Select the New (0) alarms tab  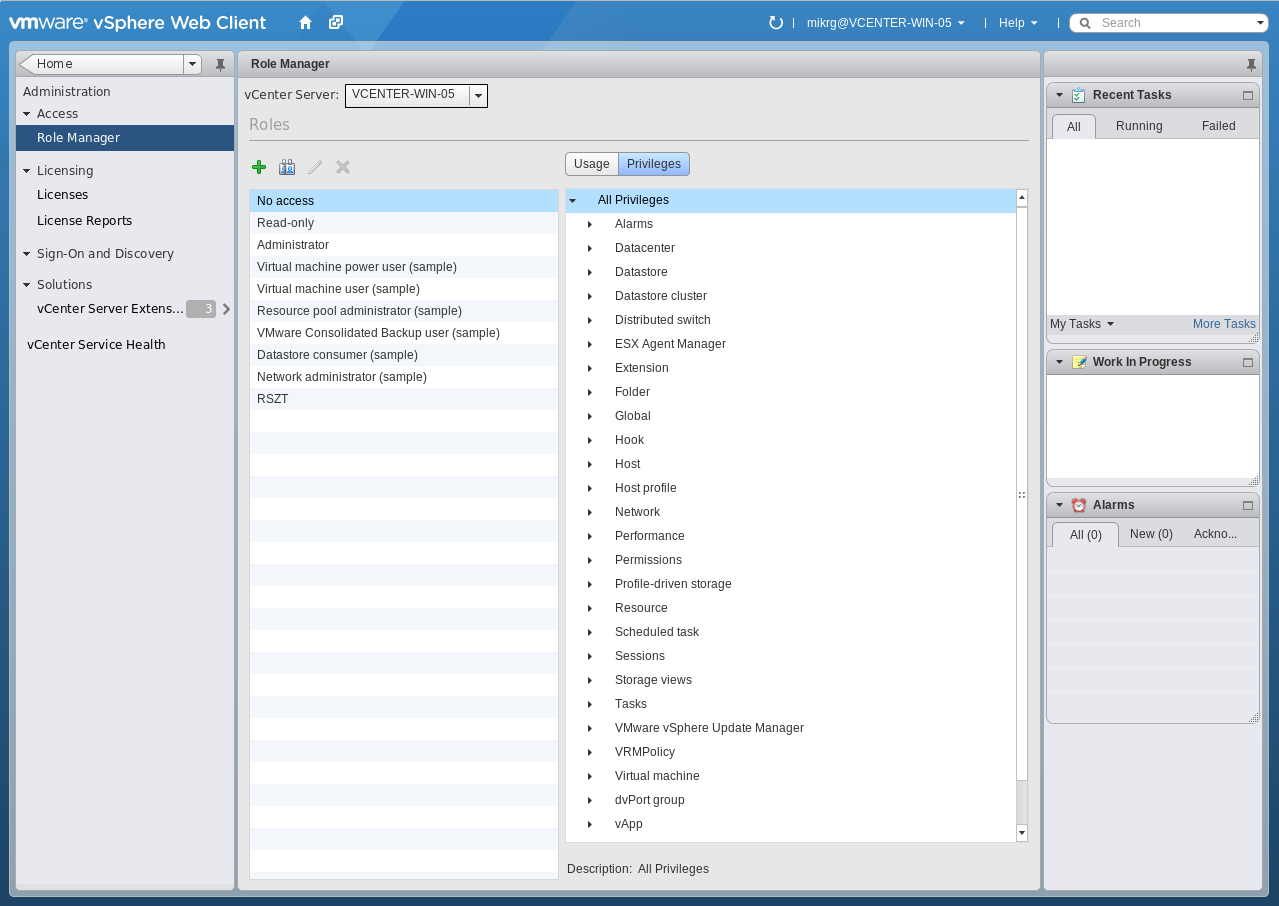[x=1151, y=534]
